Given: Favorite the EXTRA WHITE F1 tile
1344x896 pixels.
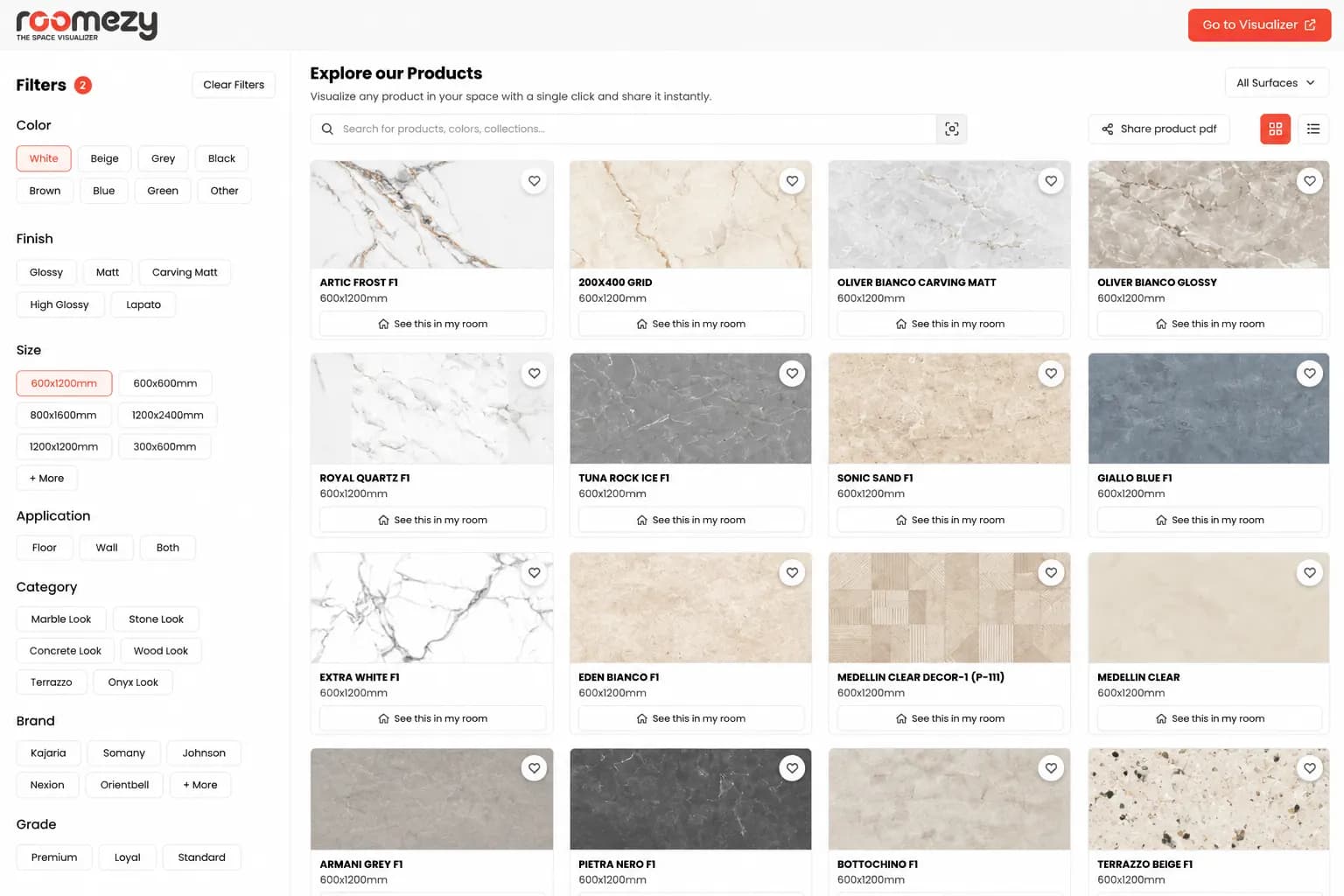Looking at the screenshot, I should [x=534, y=573].
